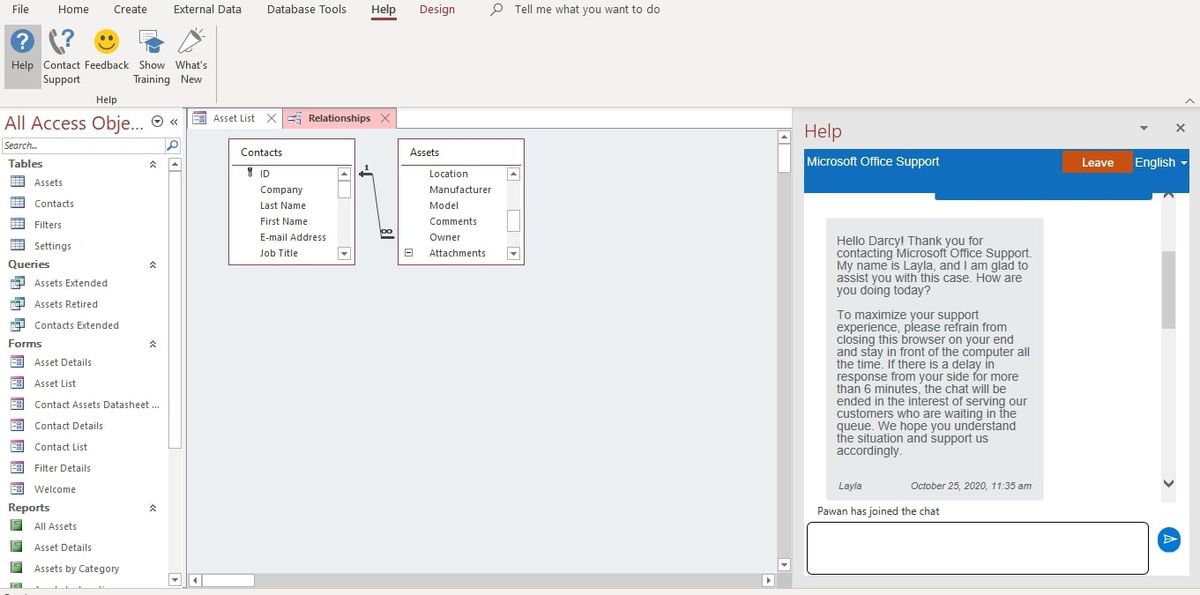
Task: Collapse the Attachments field in the Assets box
Action: coord(408,253)
